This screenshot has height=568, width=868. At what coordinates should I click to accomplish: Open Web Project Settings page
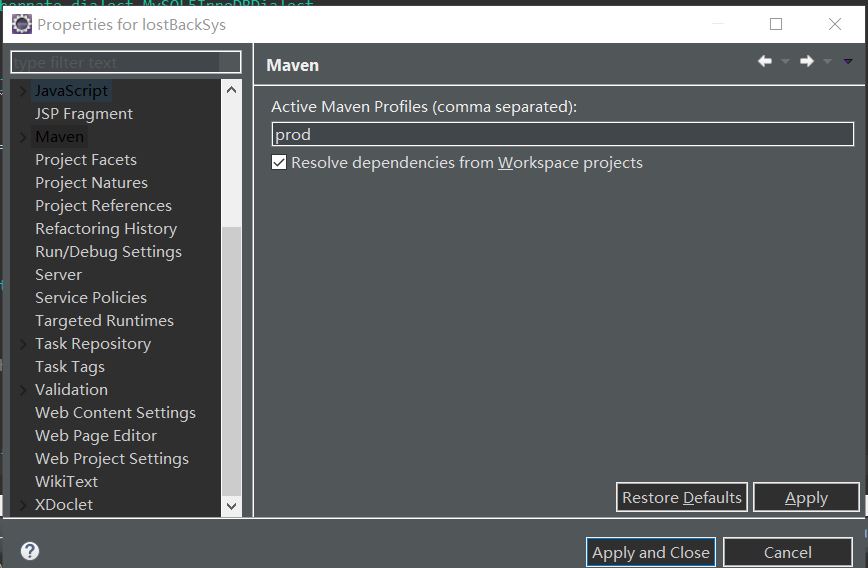[112, 458]
